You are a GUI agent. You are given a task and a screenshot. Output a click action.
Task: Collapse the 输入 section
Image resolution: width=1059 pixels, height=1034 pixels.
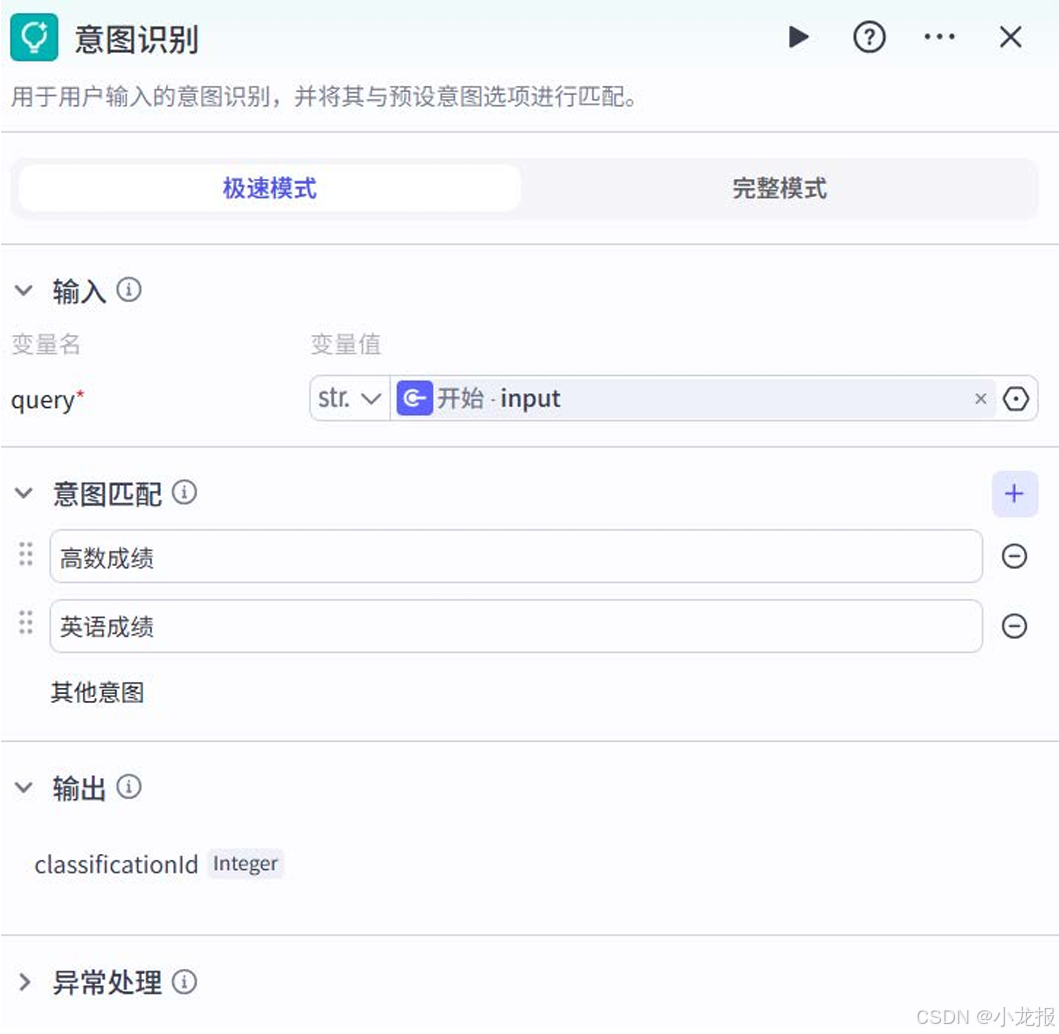pos(23,290)
